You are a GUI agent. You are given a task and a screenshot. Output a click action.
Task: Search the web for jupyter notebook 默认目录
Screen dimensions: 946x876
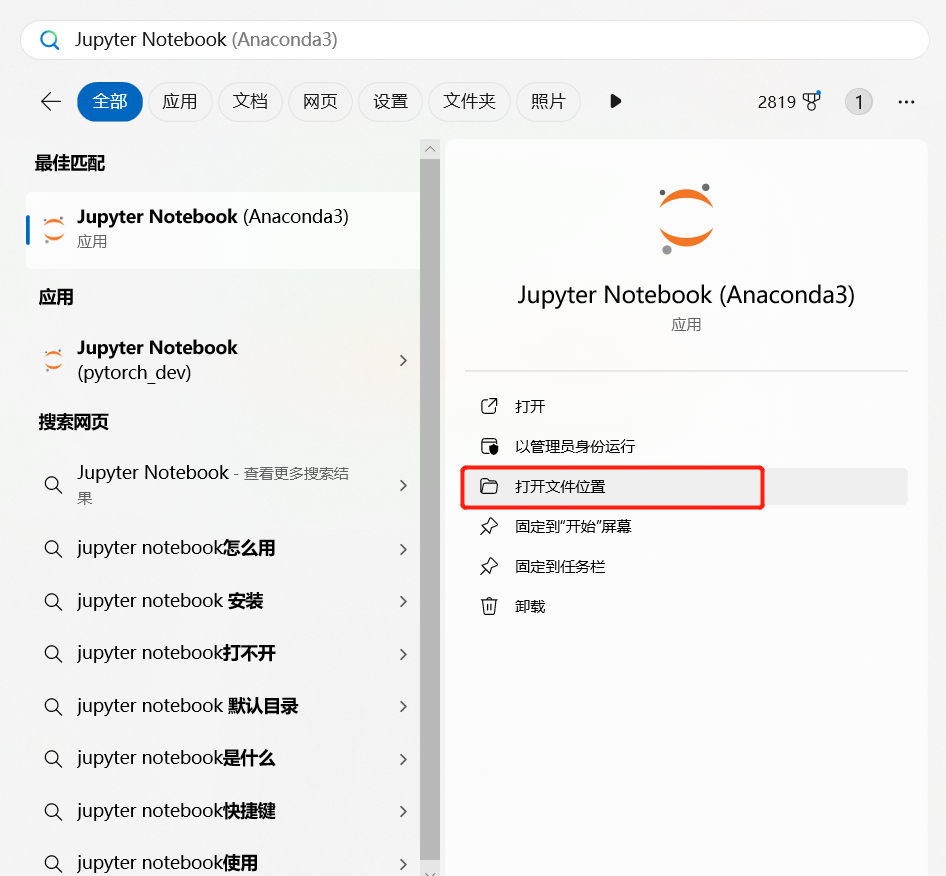click(223, 706)
